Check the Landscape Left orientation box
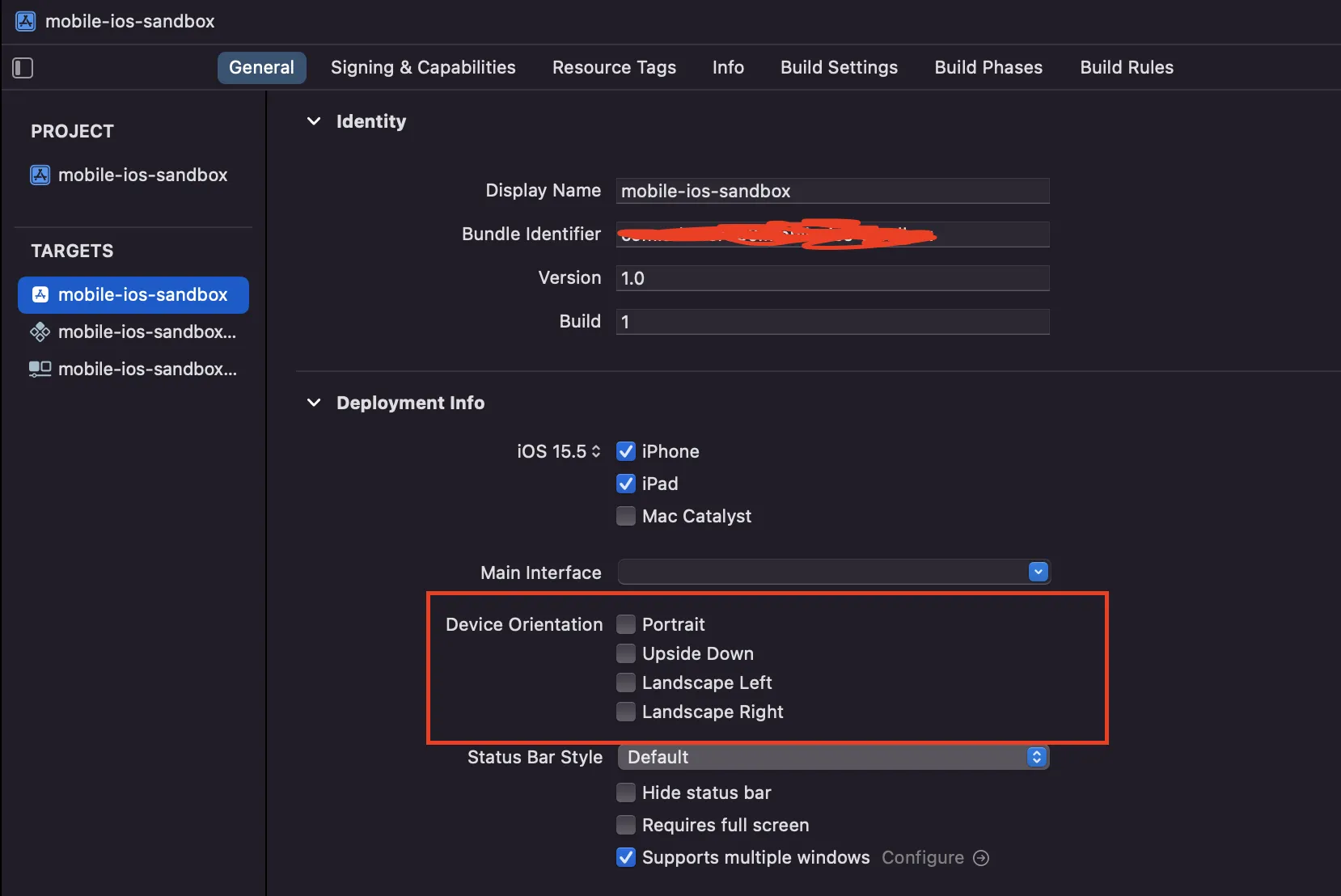Screen dimensions: 1341x896 tap(626, 683)
